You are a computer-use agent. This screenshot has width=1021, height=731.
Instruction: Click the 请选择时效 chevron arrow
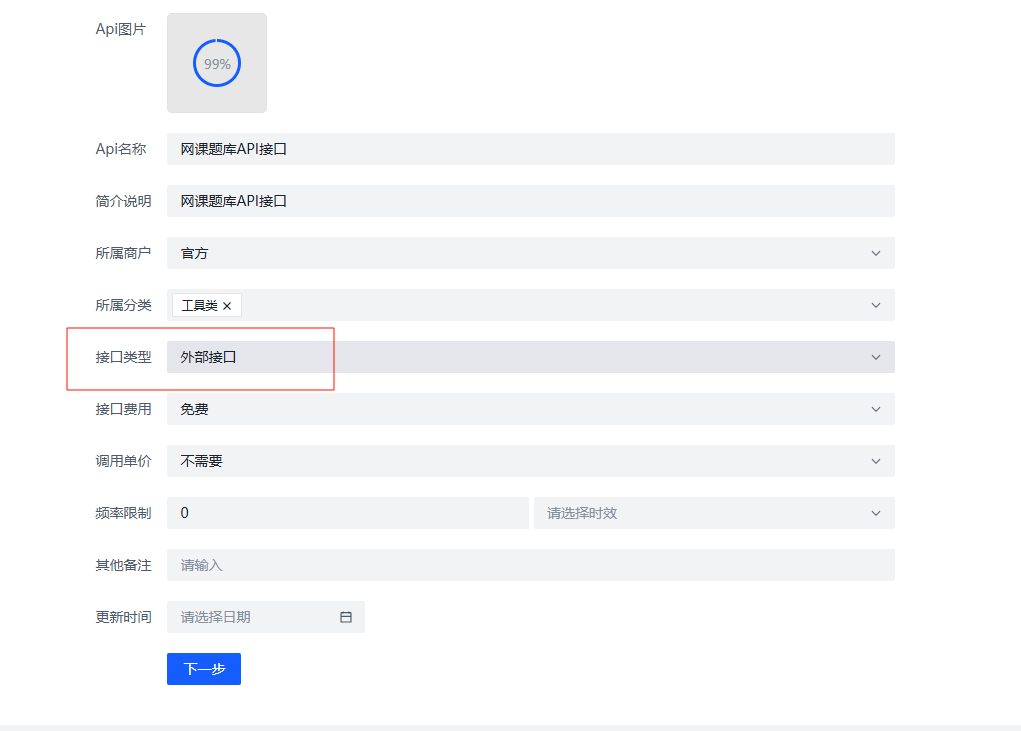(x=876, y=514)
